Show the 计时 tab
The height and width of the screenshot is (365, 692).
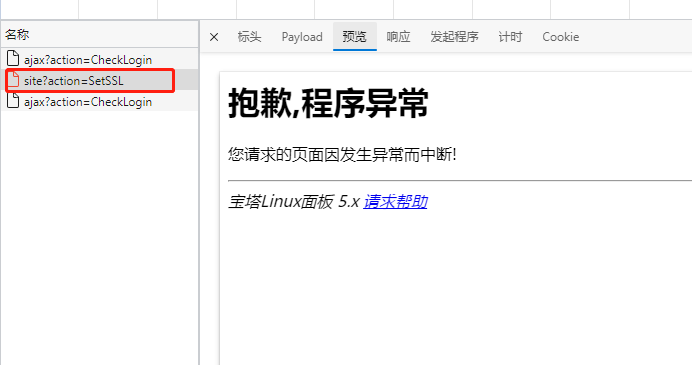[x=510, y=37]
